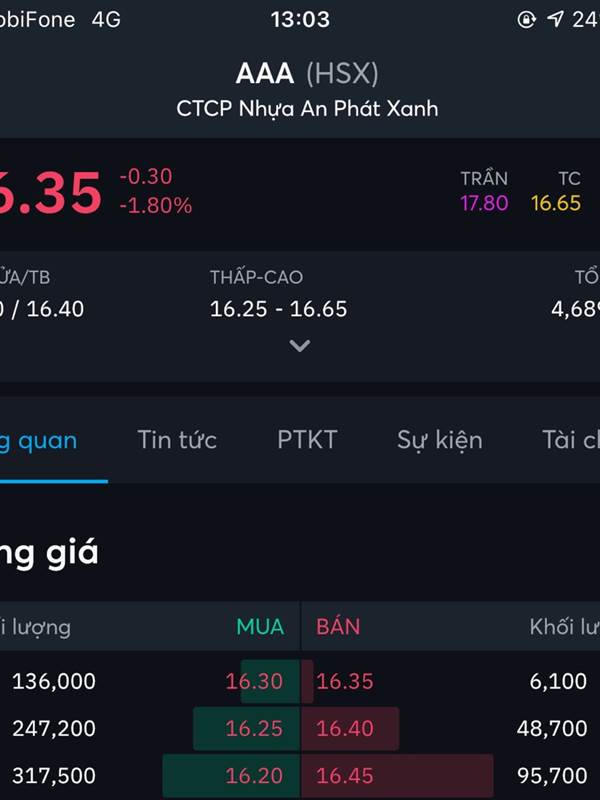This screenshot has width=600, height=800.
Task: Tap the TC reference price 16.65
Action: point(556,203)
